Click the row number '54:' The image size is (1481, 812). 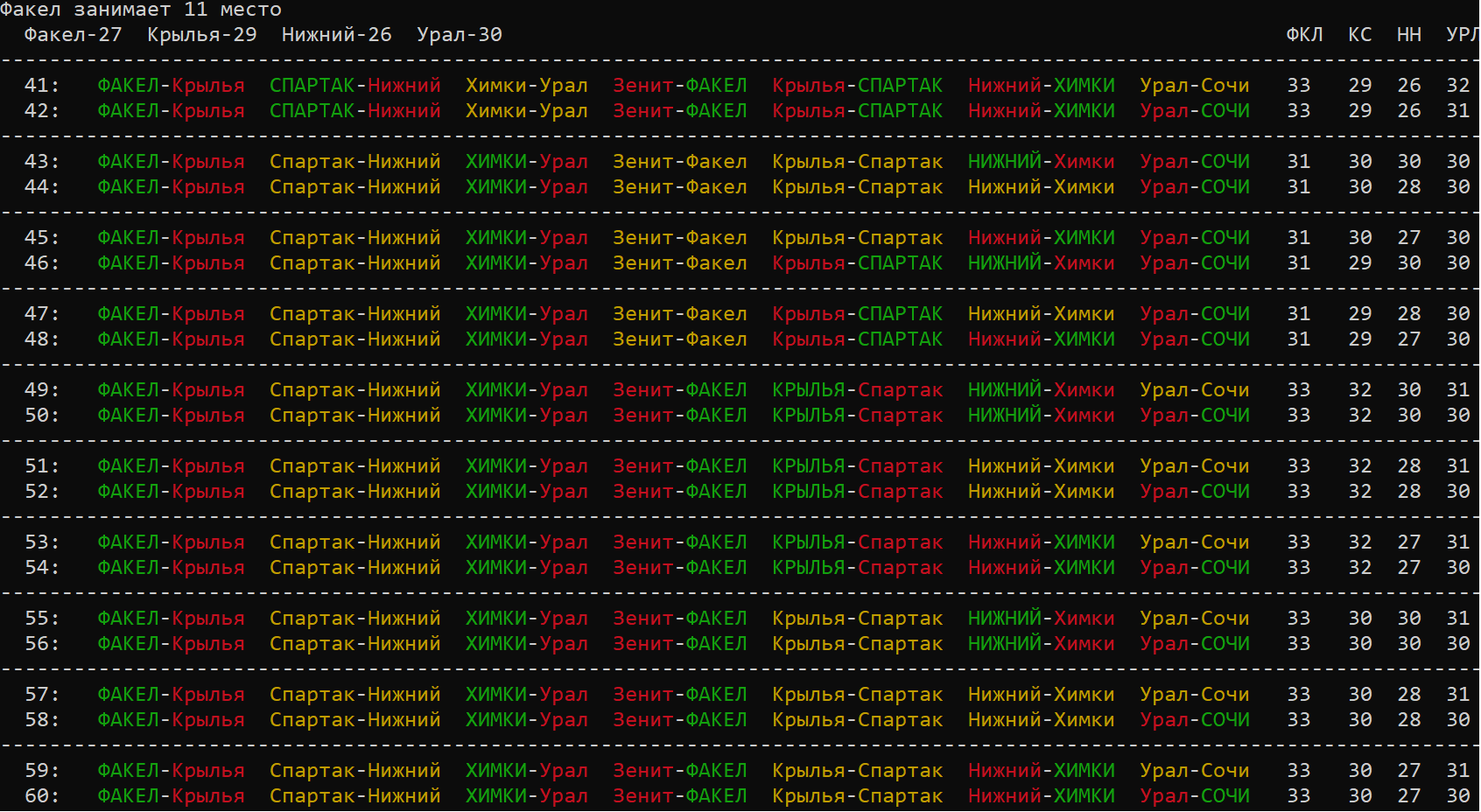tap(42, 568)
